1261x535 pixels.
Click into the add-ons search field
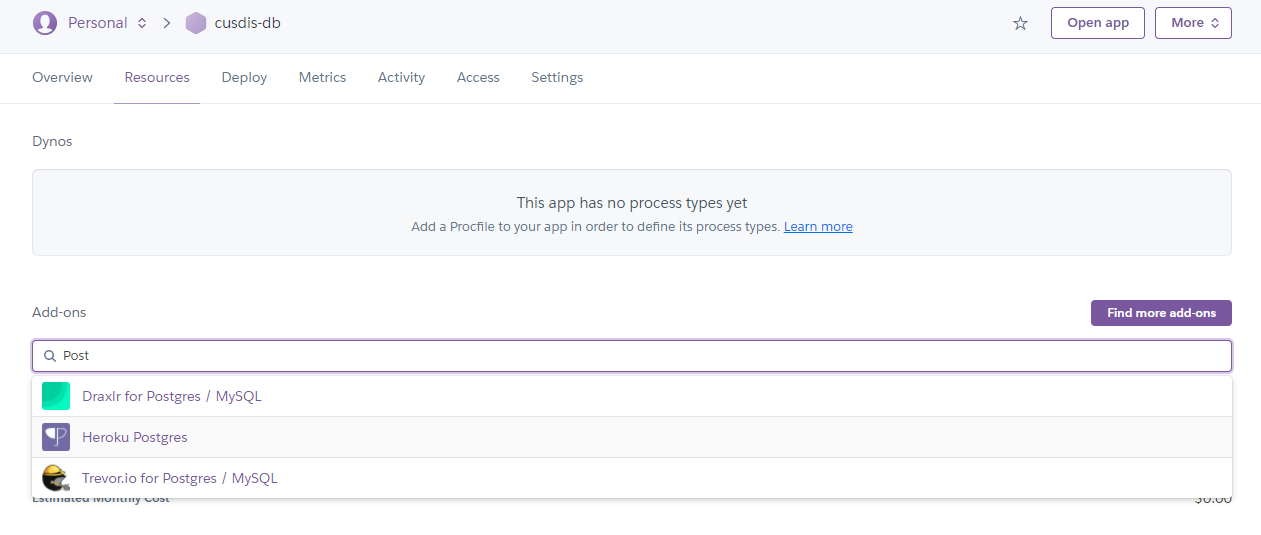click(640, 356)
